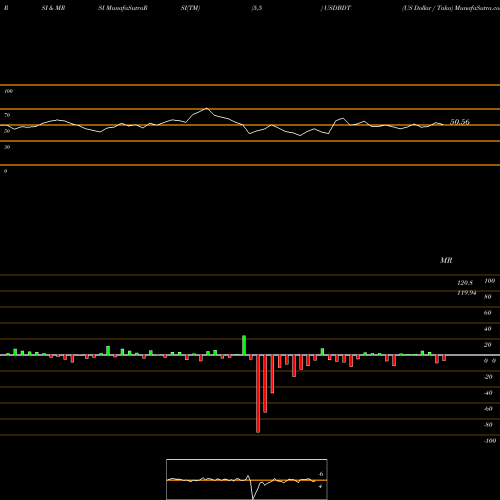Click the -20 label on the MR axis
Screen dimensions: 500x500
point(488,377)
